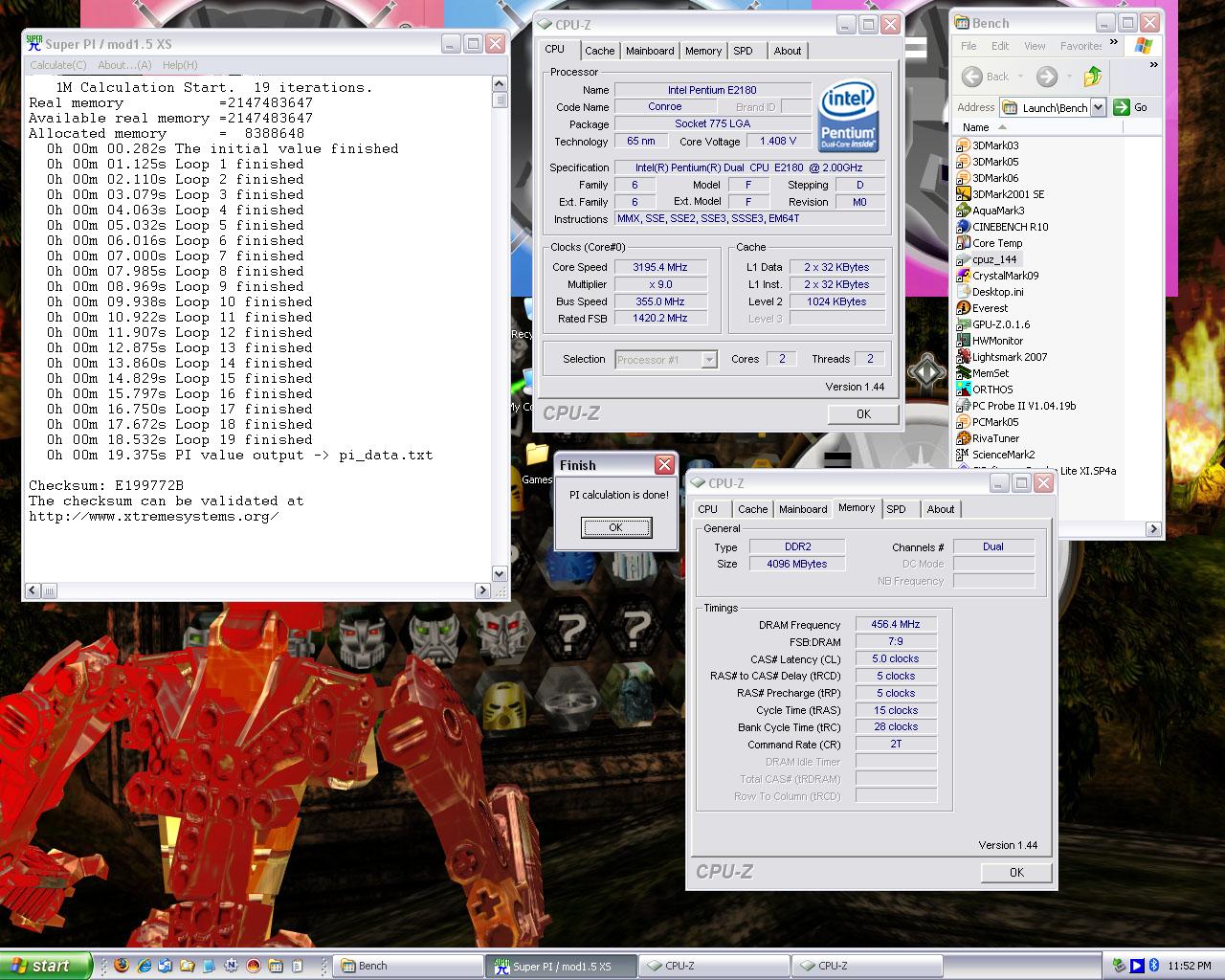
Task: Select the CINEBENCH R10 shortcut icon
Action: coord(964,227)
